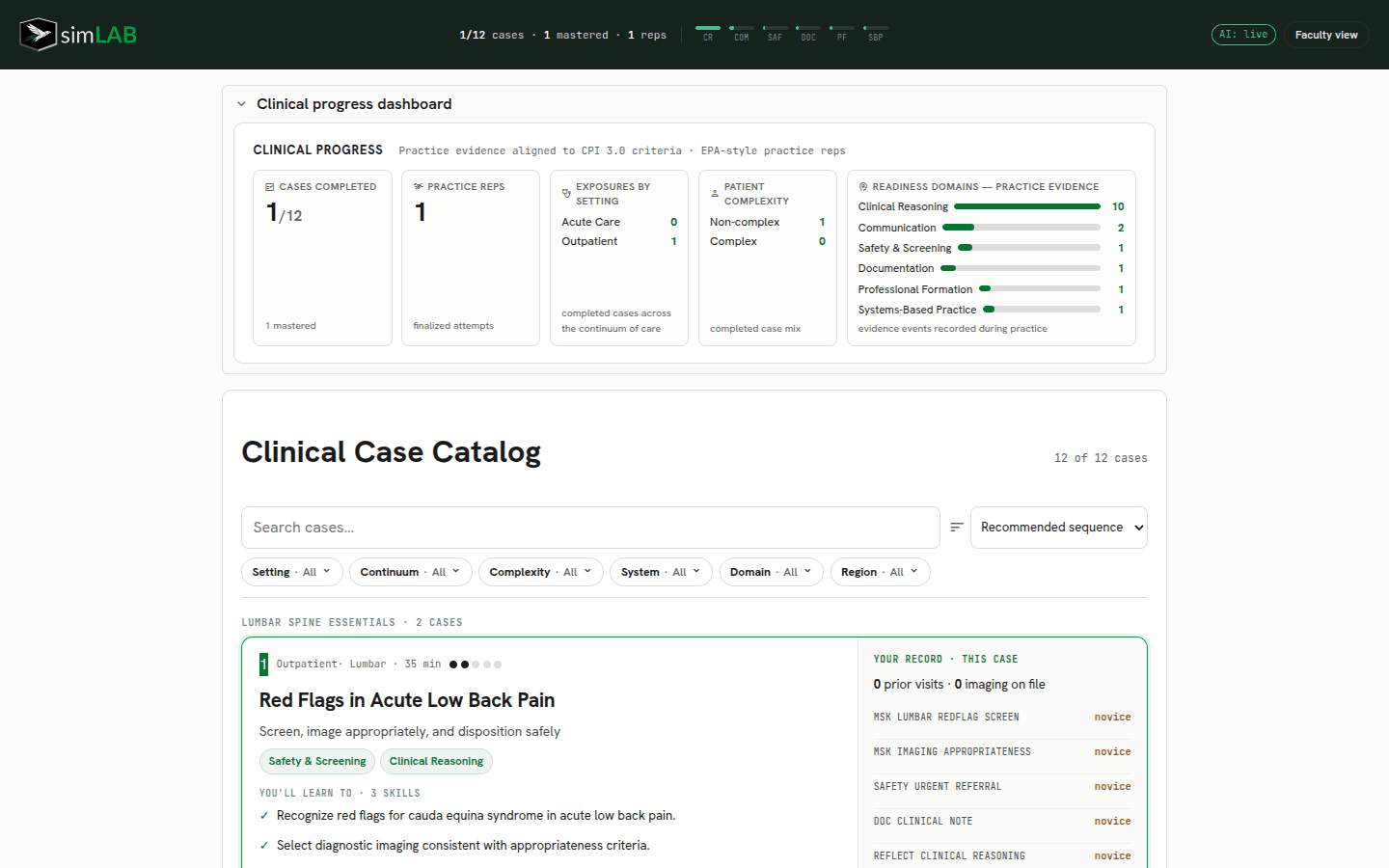Open the Setting filter dropdown
1389x868 pixels.
coord(292,572)
